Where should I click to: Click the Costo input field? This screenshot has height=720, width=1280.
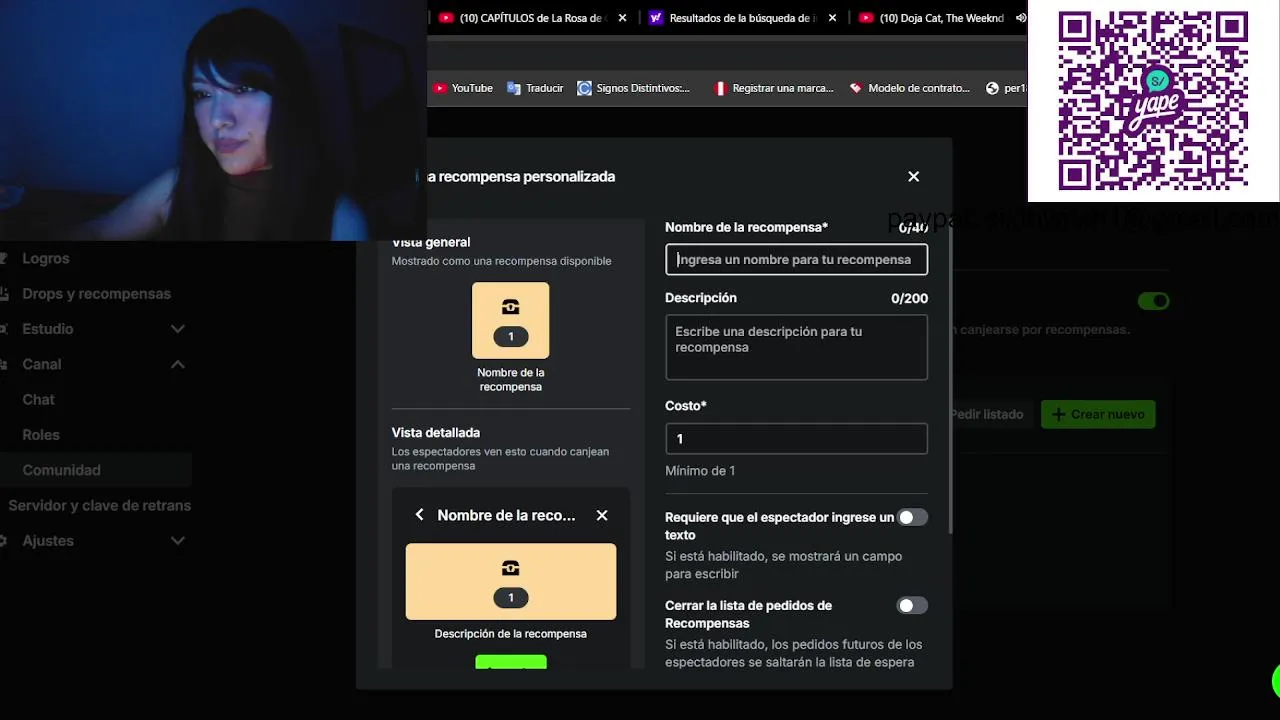pyautogui.click(x=796, y=438)
